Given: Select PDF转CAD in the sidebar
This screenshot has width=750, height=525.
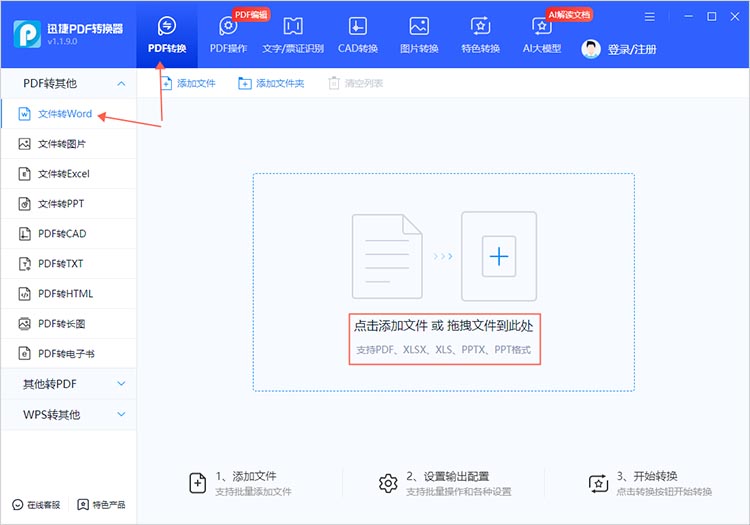Looking at the screenshot, I should [68, 234].
